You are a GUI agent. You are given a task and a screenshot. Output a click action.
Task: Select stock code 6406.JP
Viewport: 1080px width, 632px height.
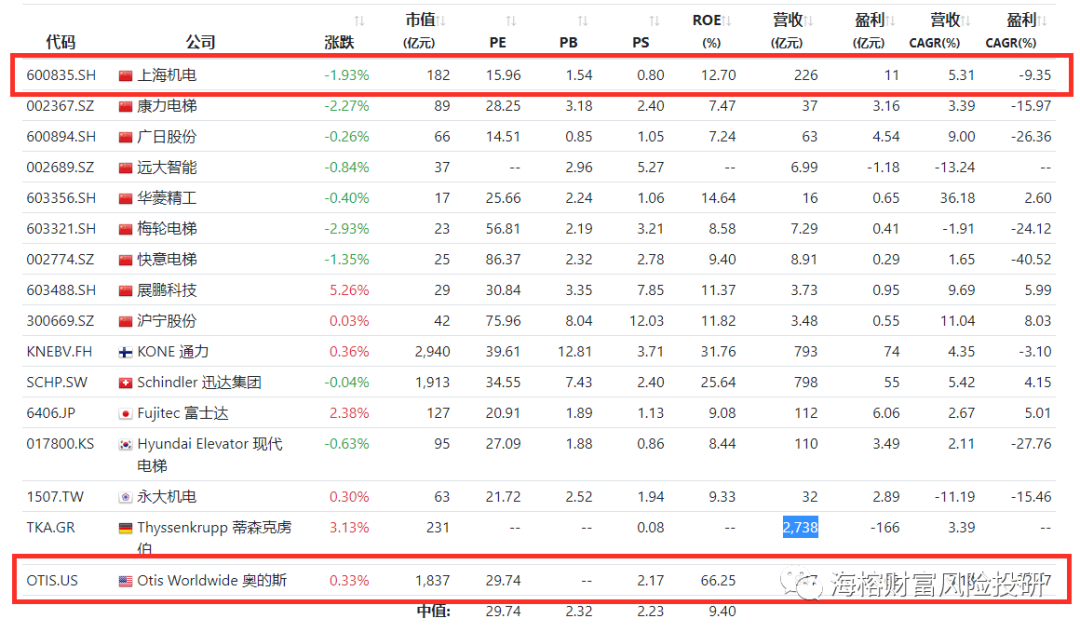[51, 413]
